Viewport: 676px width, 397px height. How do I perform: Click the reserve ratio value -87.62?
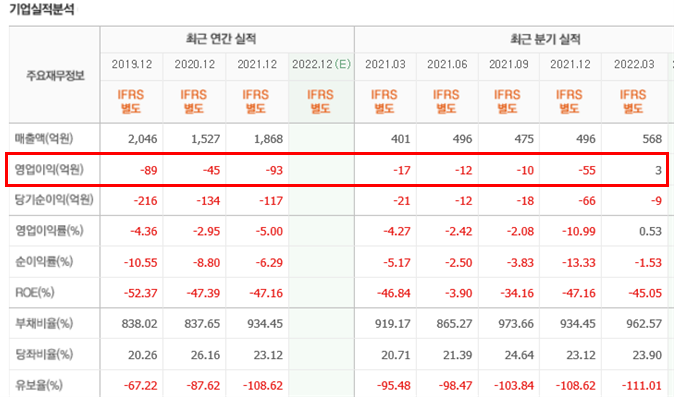(x=203, y=385)
